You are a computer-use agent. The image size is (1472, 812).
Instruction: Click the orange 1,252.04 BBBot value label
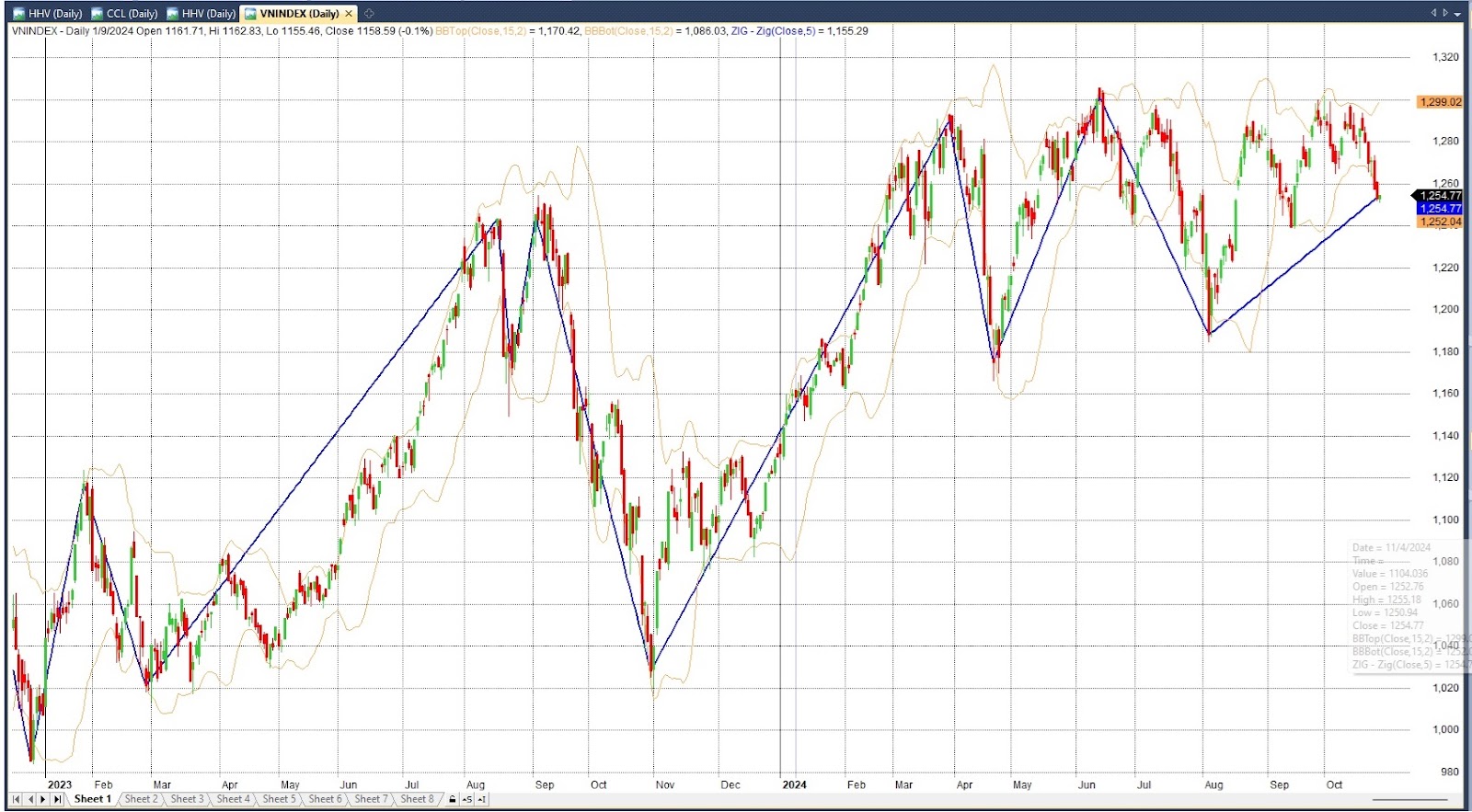pos(1440,222)
